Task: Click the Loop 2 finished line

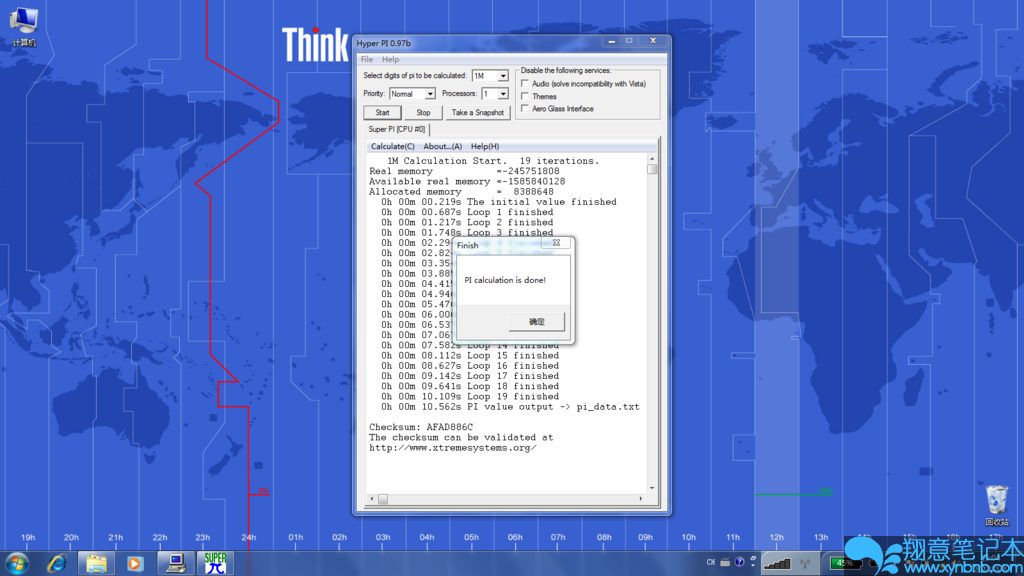Action: coord(468,223)
